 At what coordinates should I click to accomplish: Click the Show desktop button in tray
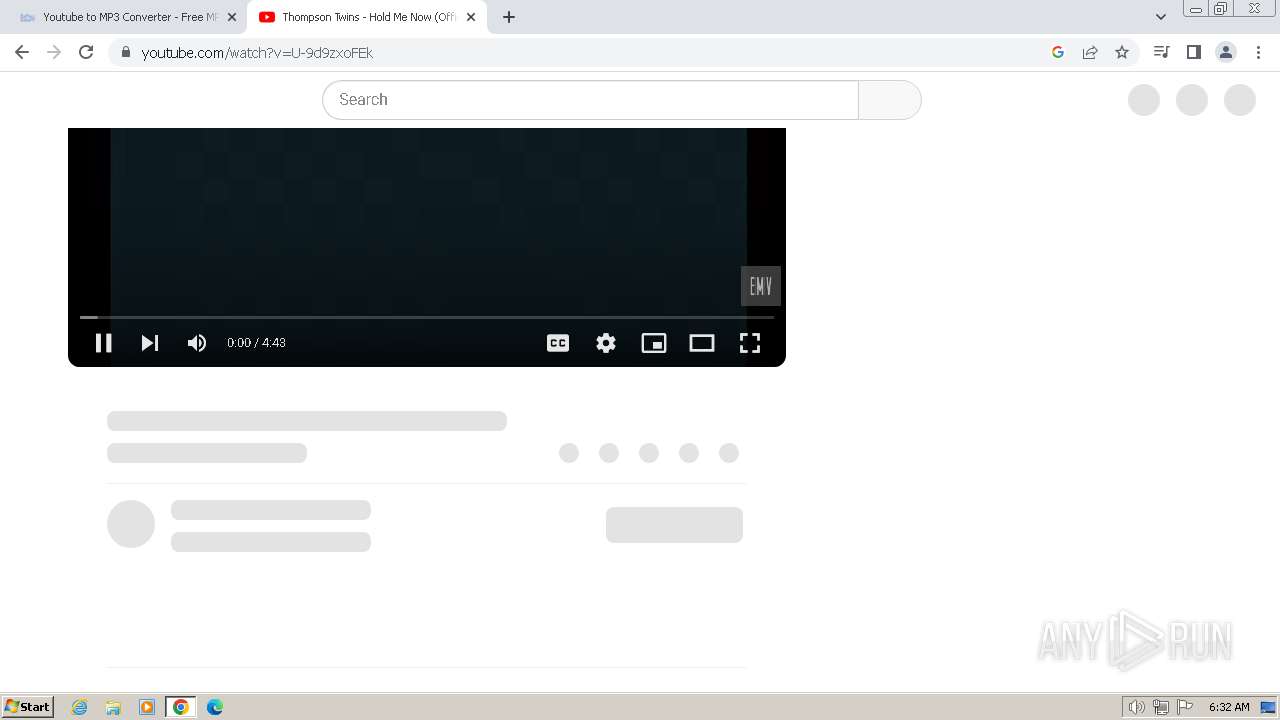pyautogui.click(x=1269, y=707)
